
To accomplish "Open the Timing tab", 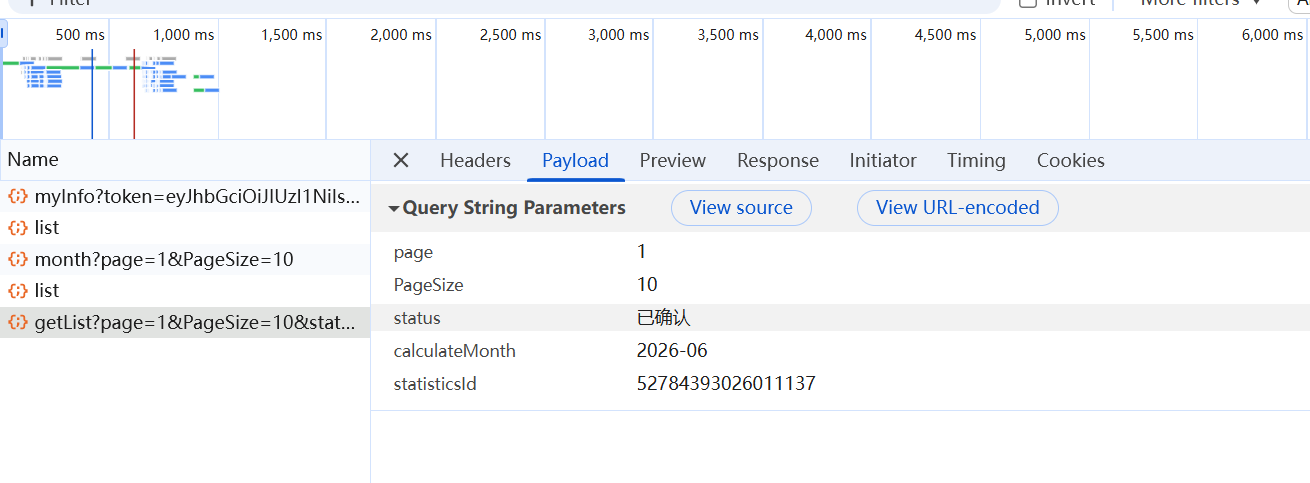I will click(x=976, y=160).
